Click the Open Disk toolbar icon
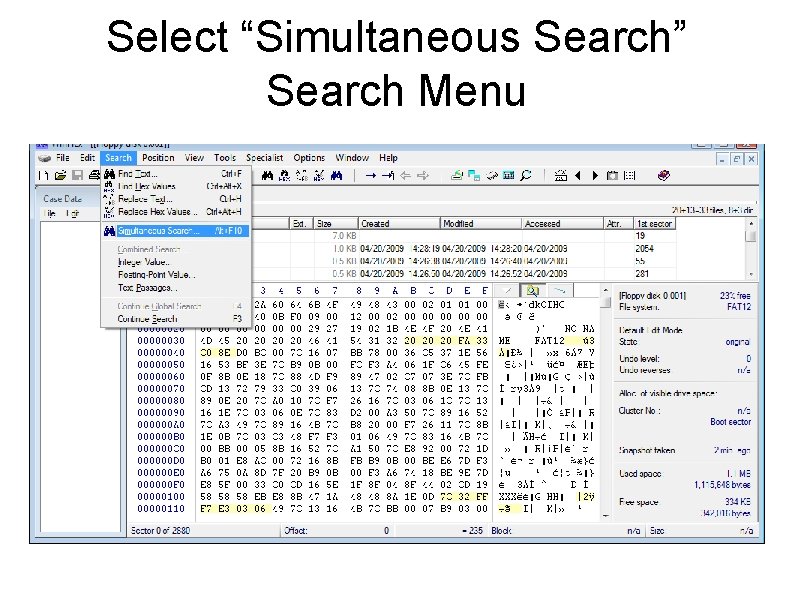Viewport: 794px width, 596px height. click(x=457, y=176)
